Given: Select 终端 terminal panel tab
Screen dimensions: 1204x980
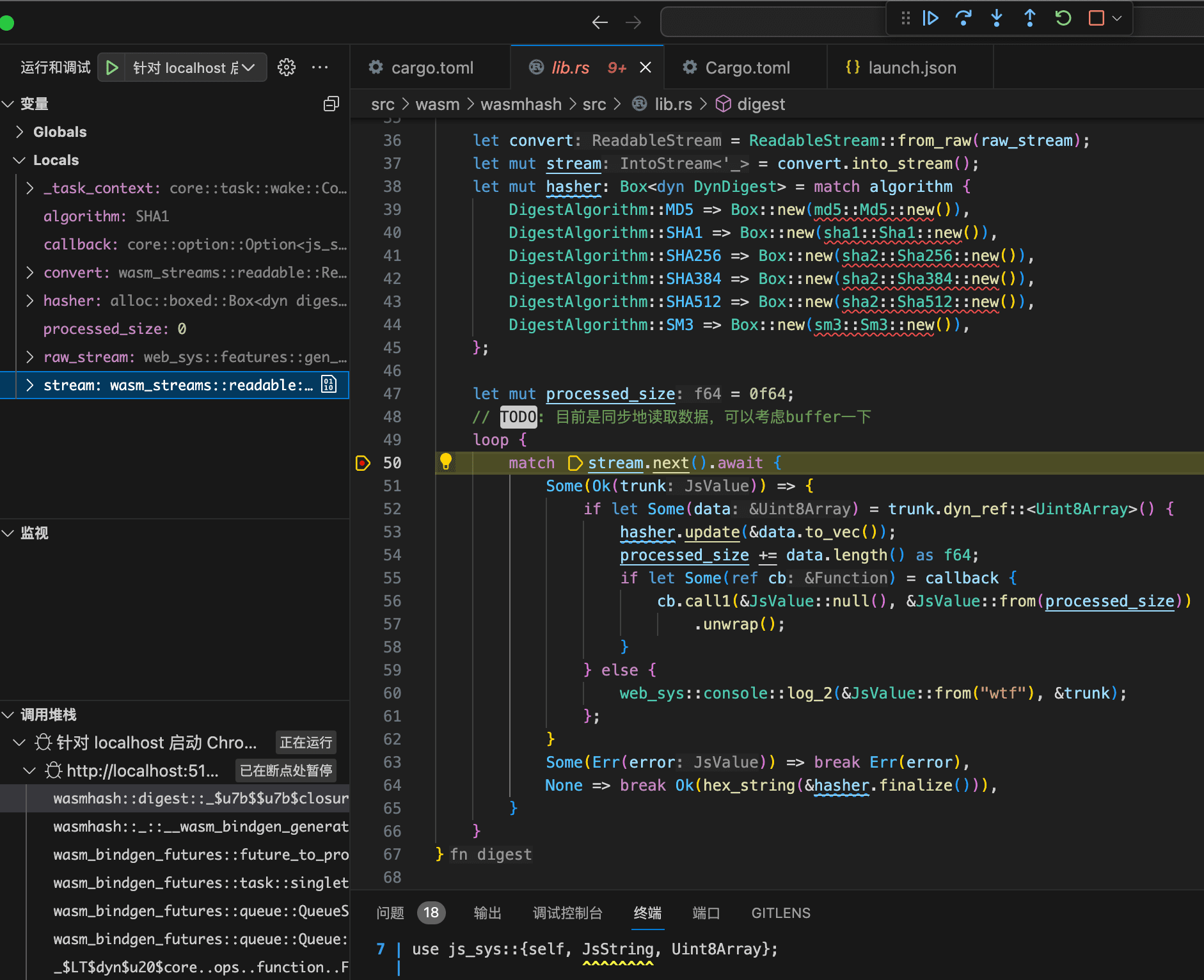Looking at the screenshot, I should 647,913.
